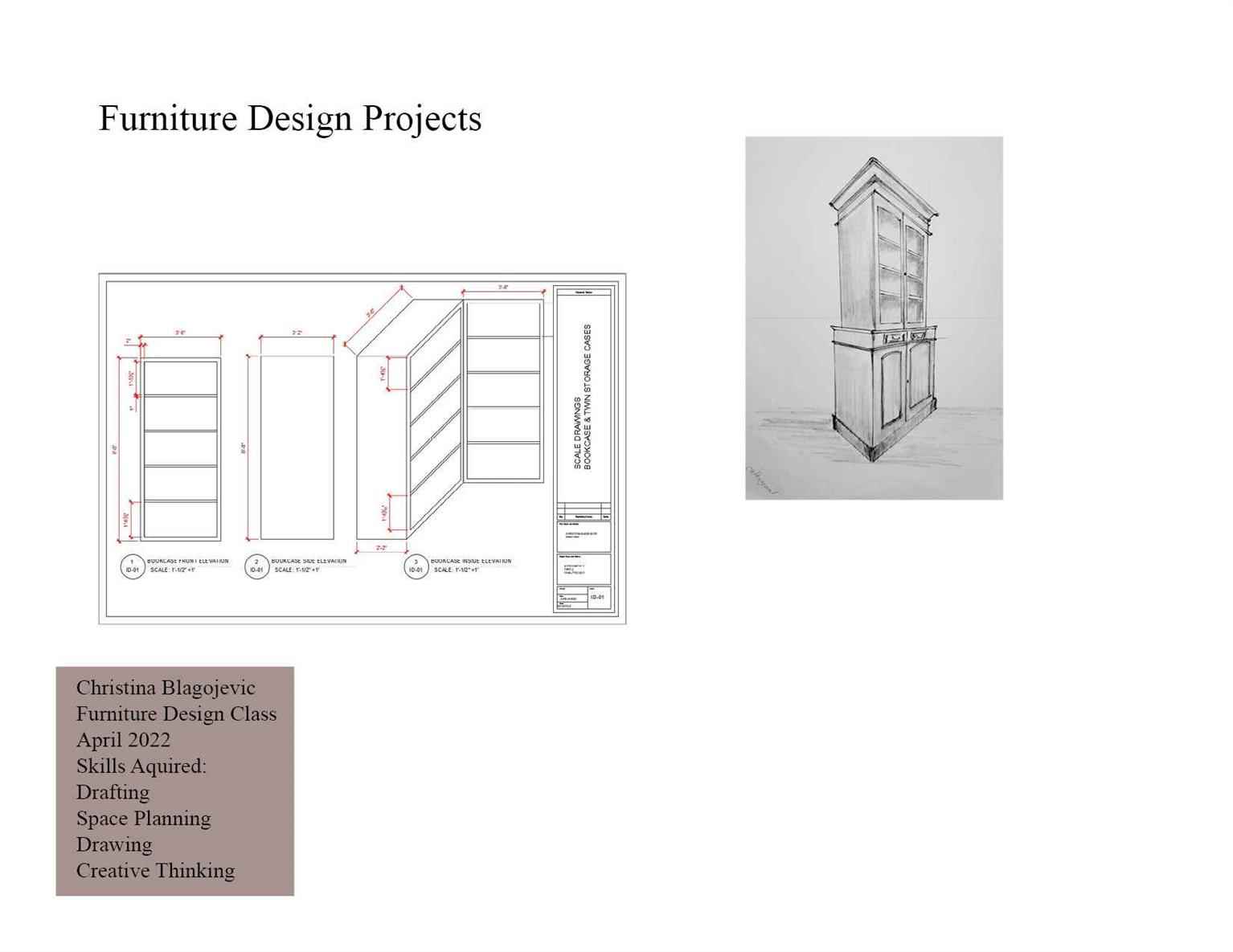Screen dimensions: 1233x952
Task: Select the 'Creative Thinking' skill text
Action: tap(155, 870)
